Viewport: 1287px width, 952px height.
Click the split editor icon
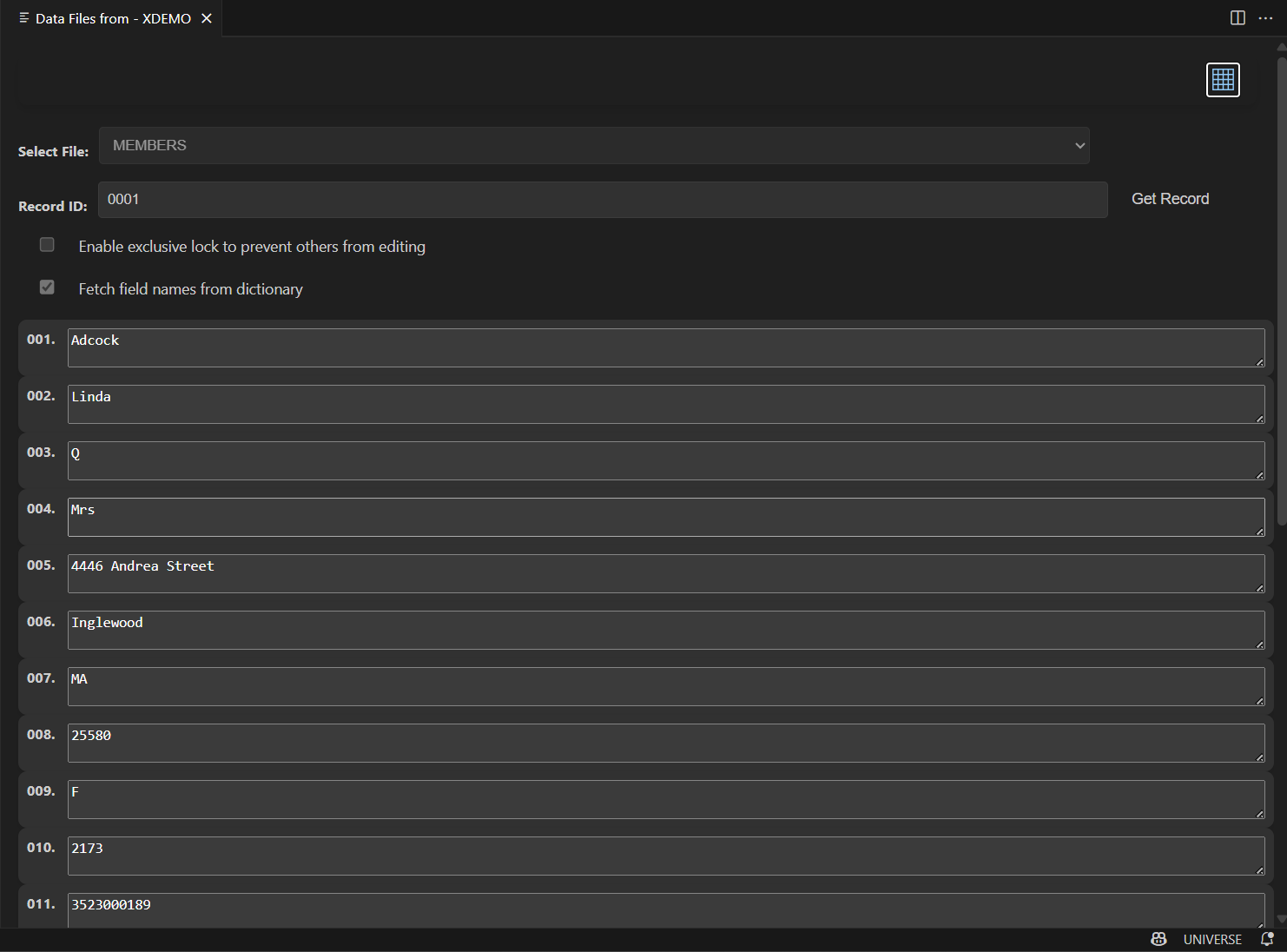tap(1237, 18)
